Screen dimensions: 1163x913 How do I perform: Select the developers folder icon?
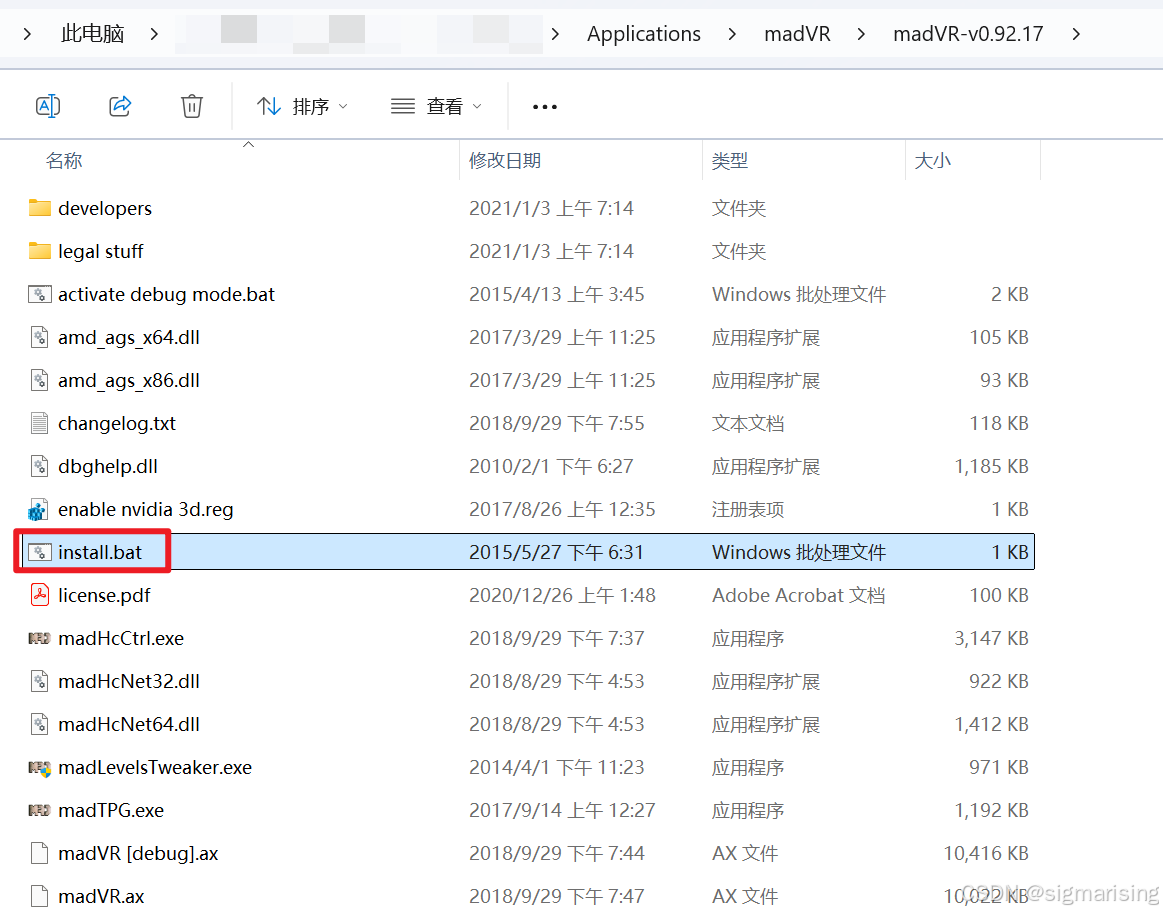[x=39, y=208]
